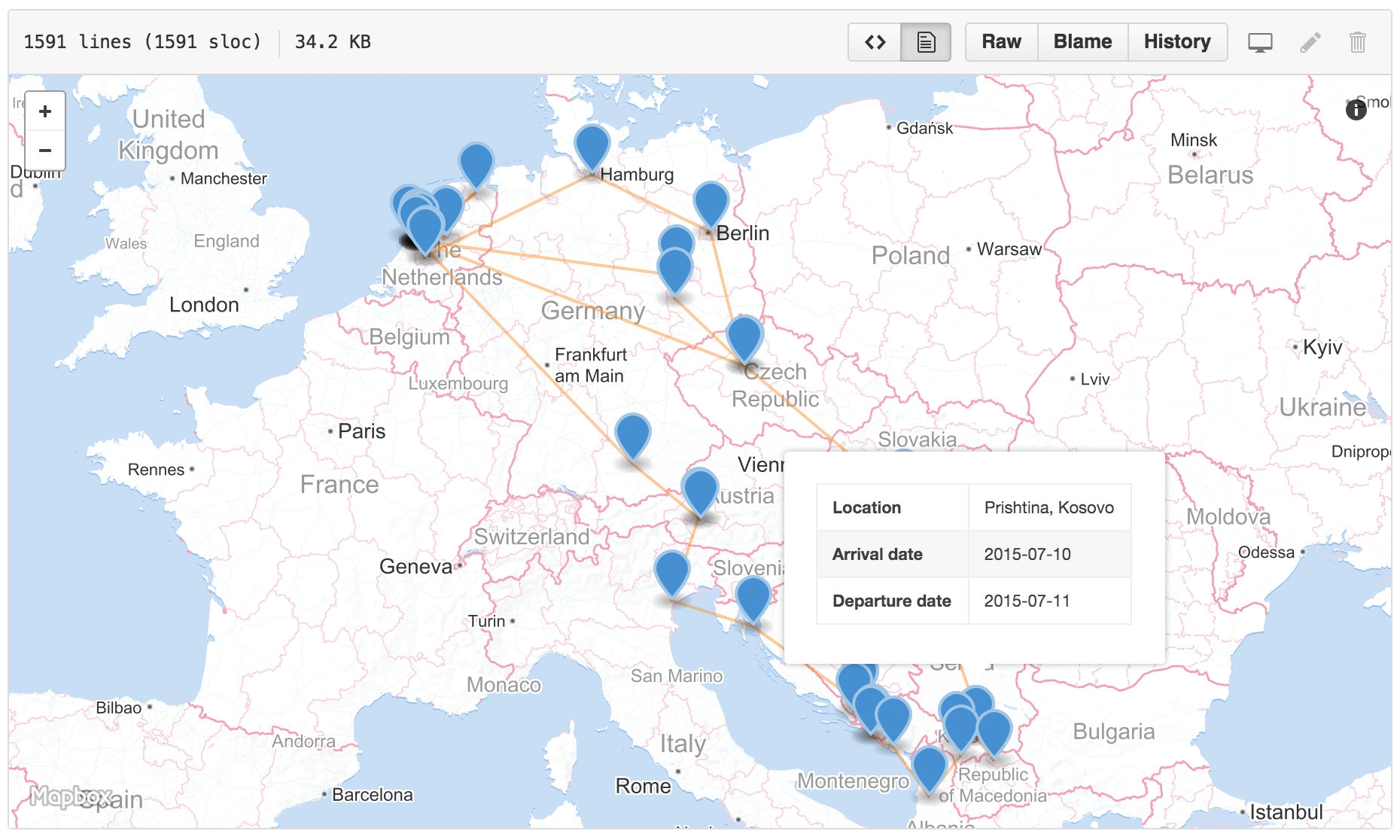This screenshot has height=840, width=1400.
Task: Open the Mapbox logo link
Action: coord(71,796)
